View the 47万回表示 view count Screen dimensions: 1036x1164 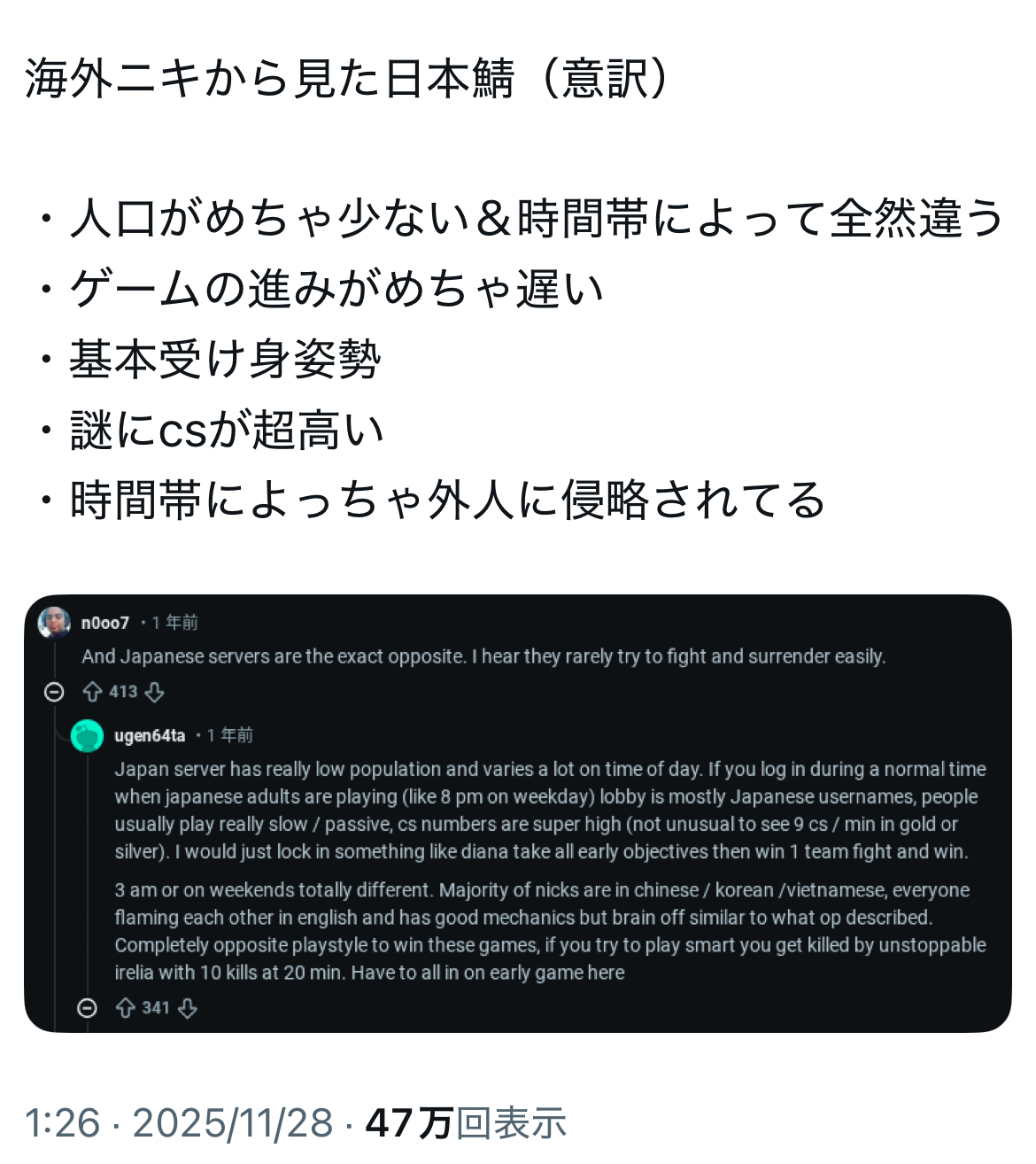click(466, 1123)
